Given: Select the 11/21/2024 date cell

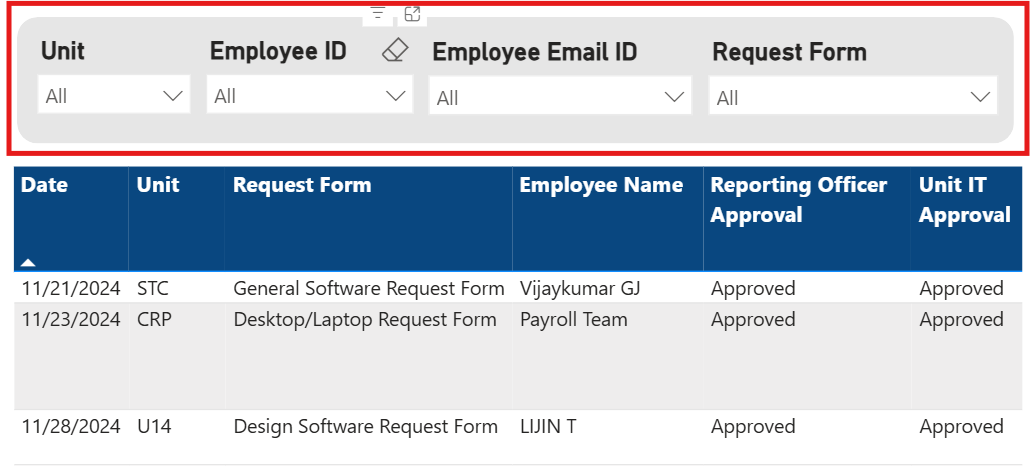Looking at the screenshot, I should (71, 289).
